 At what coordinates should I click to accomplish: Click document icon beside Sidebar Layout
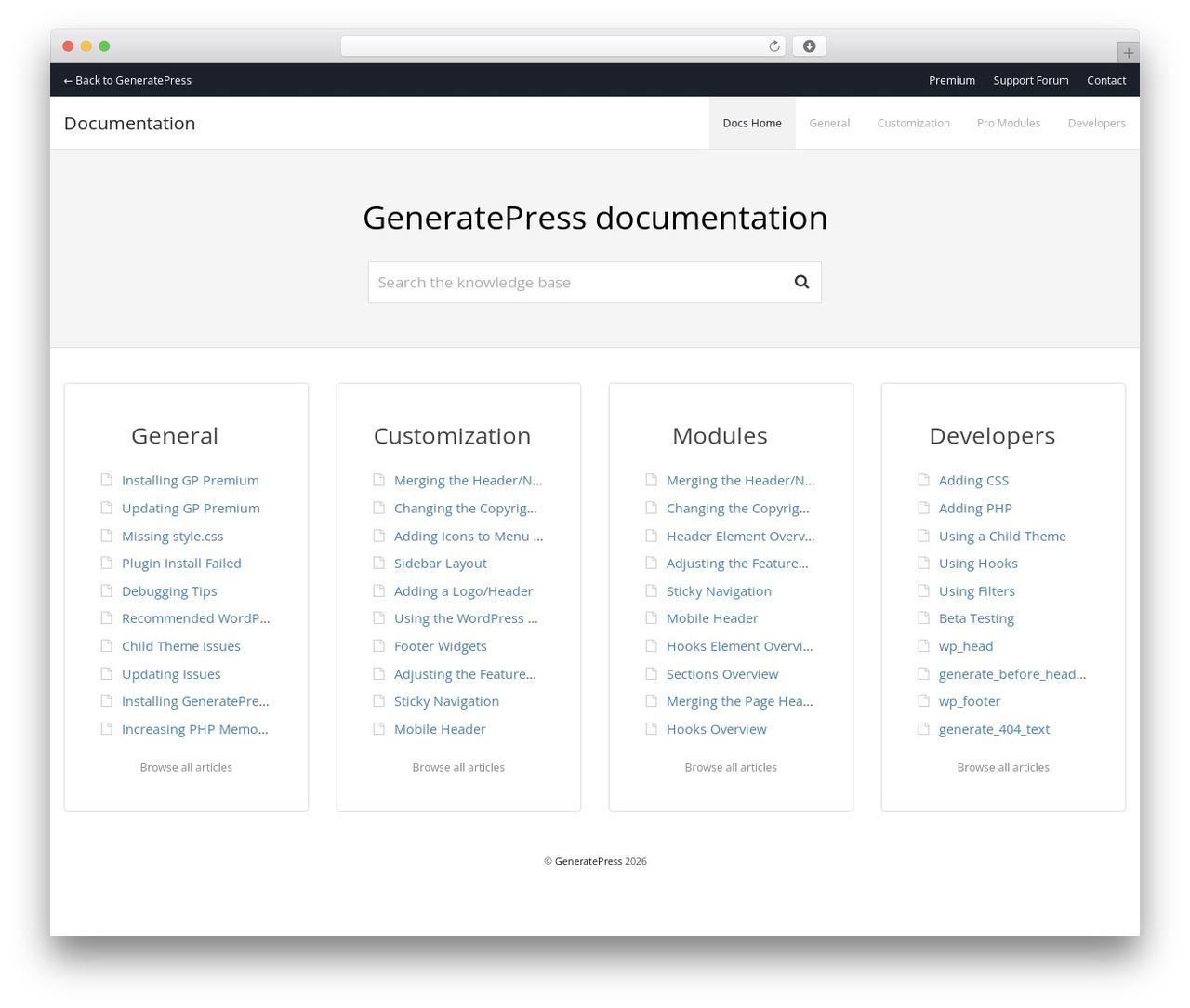(378, 563)
